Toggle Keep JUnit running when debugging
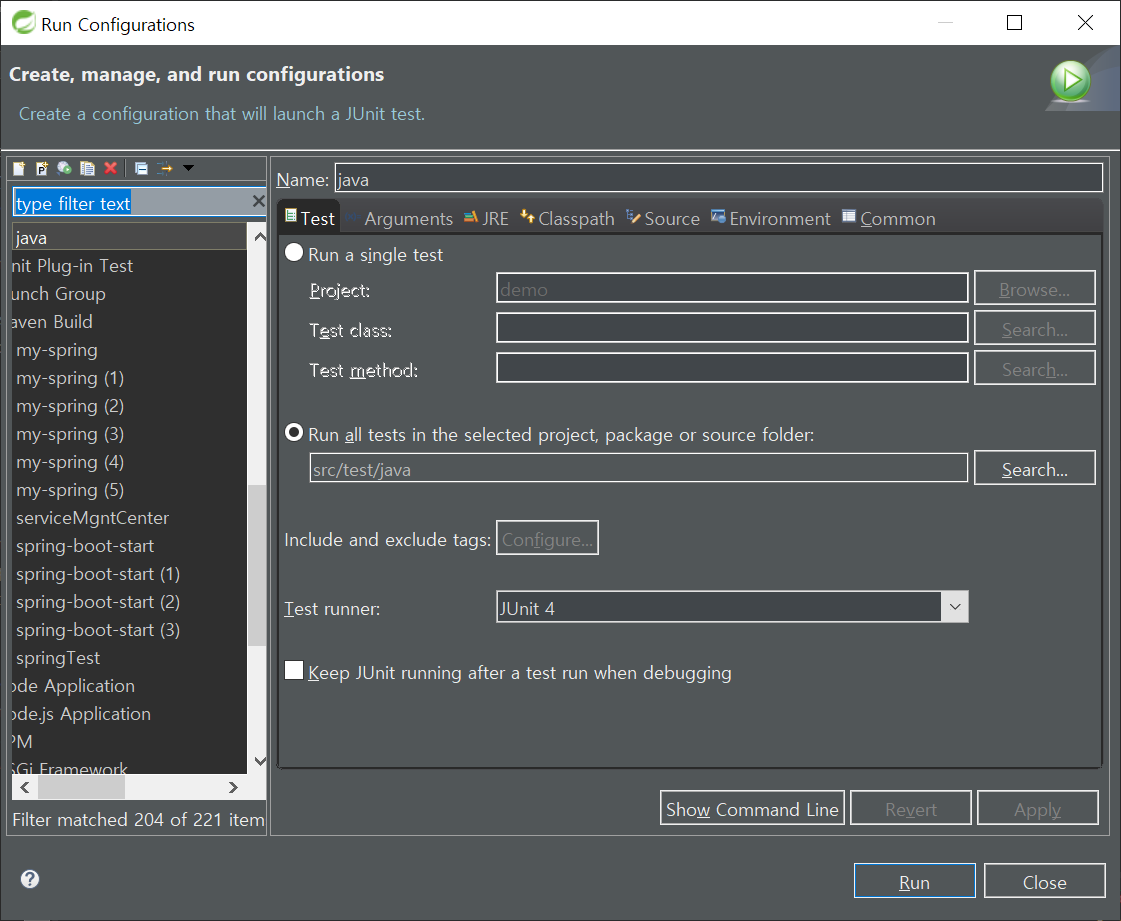 (294, 670)
